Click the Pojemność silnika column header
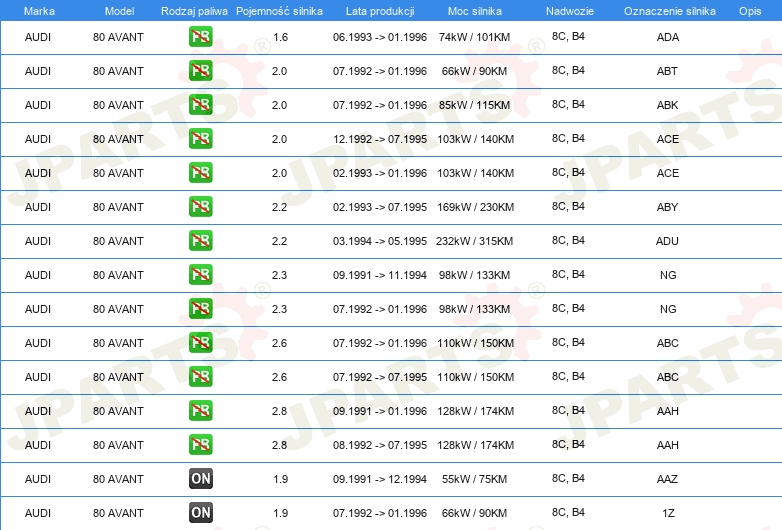Screen dimensions: 782x530 pyautogui.click(x=280, y=10)
